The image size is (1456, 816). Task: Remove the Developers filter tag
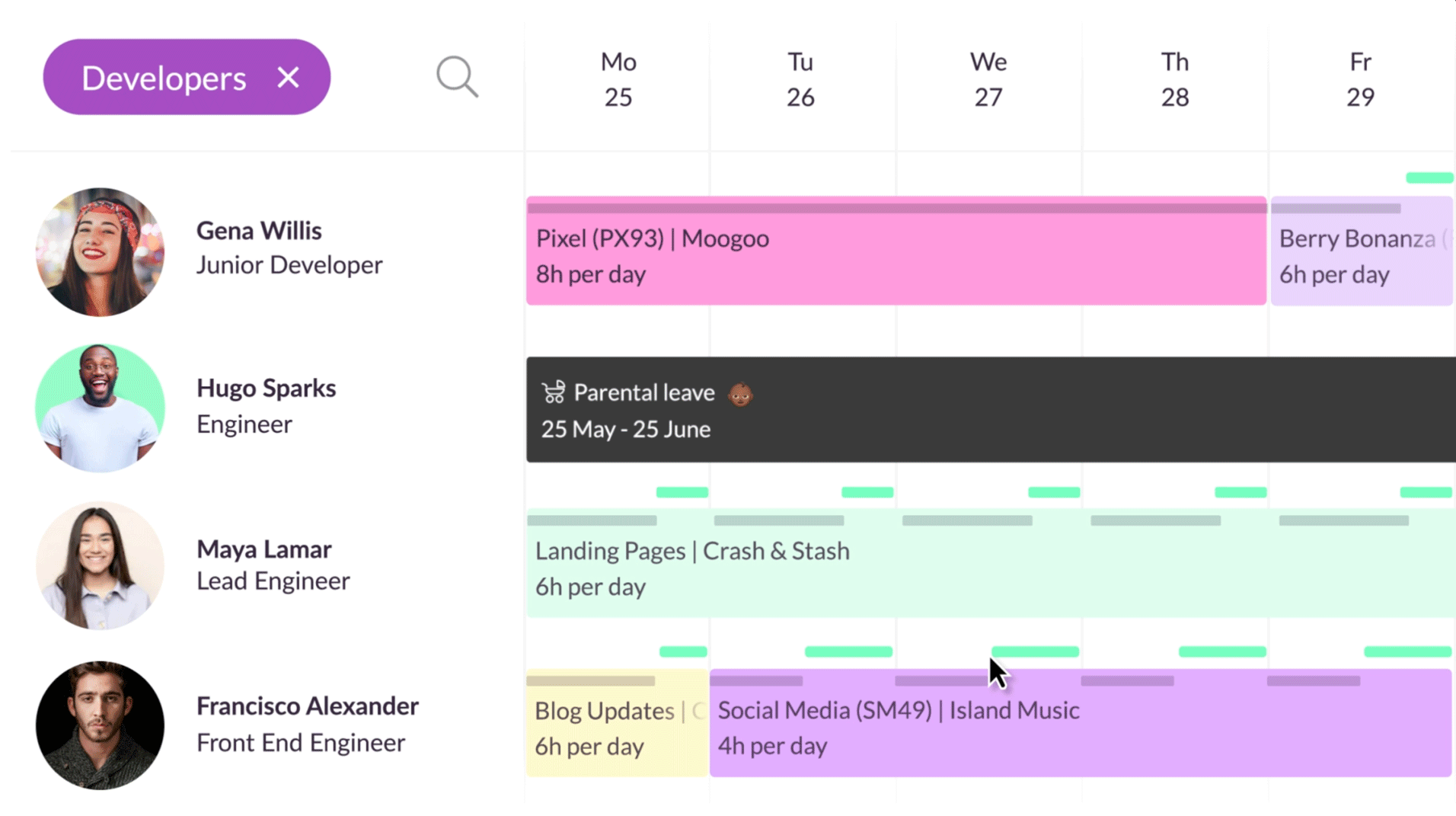click(288, 77)
